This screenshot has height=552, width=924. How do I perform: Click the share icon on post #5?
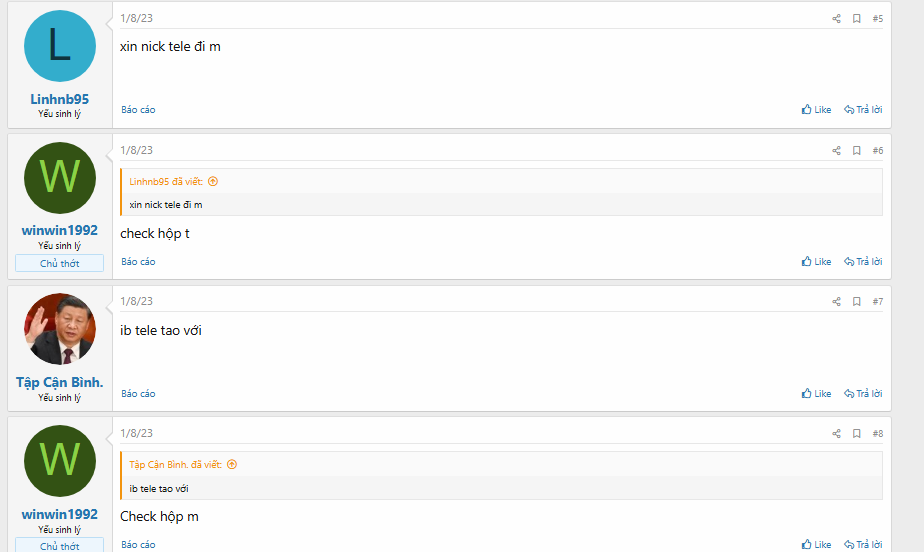(836, 18)
